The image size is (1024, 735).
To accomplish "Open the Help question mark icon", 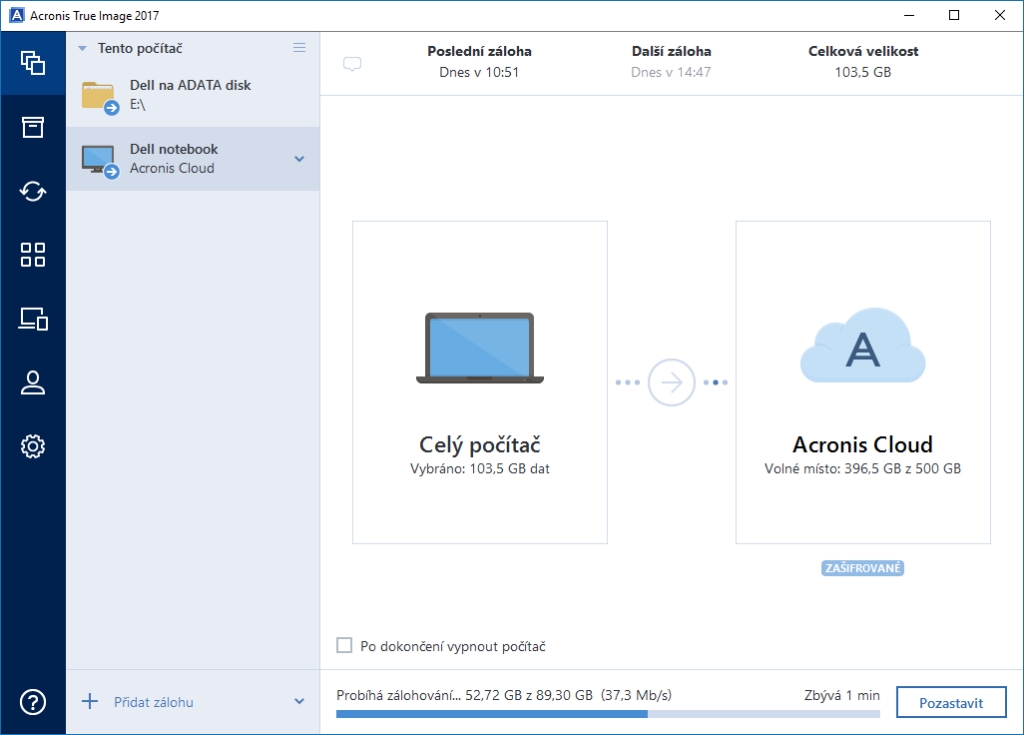I will pyautogui.click(x=33, y=702).
